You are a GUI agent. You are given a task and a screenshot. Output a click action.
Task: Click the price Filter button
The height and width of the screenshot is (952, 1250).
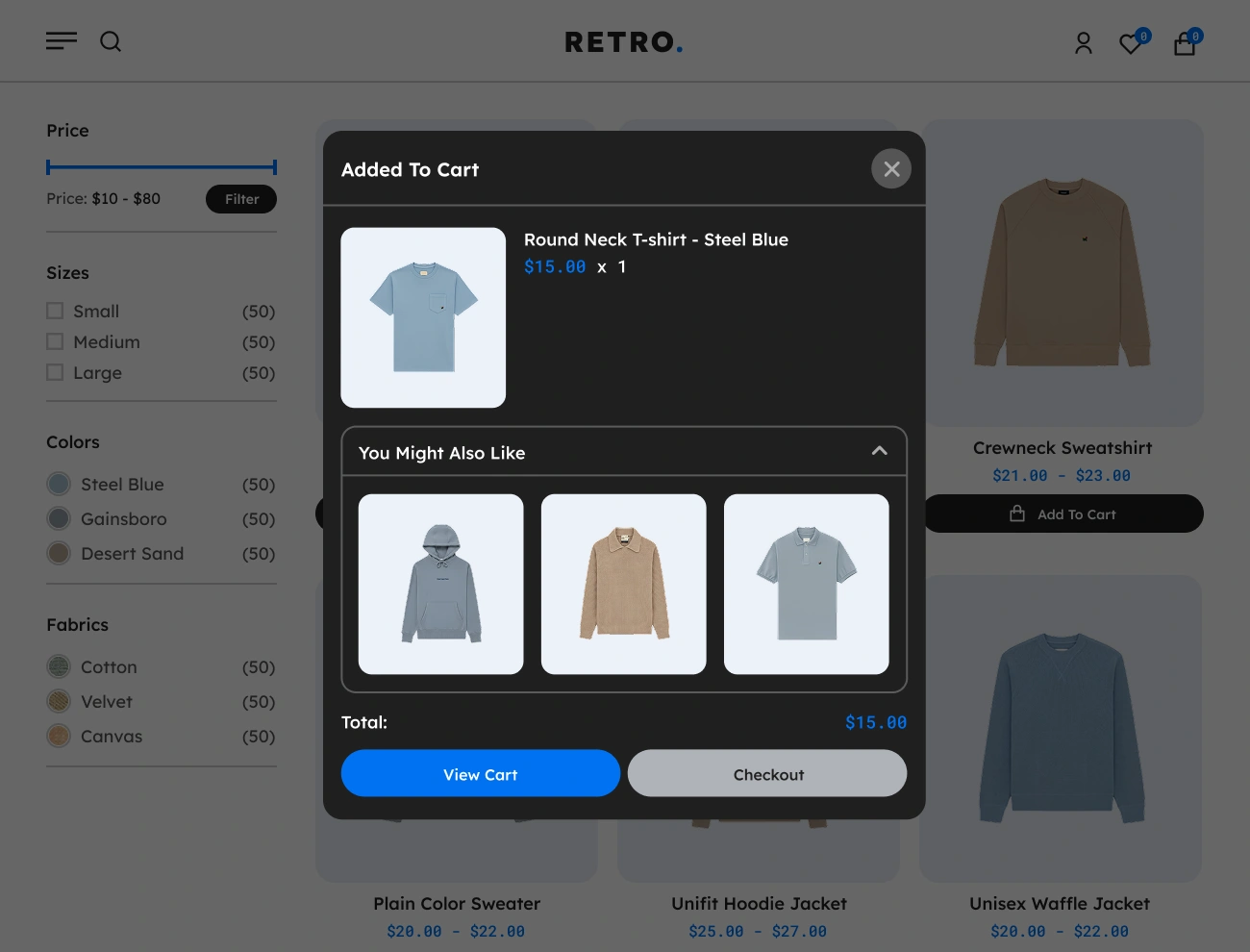click(x=241, y=199)
